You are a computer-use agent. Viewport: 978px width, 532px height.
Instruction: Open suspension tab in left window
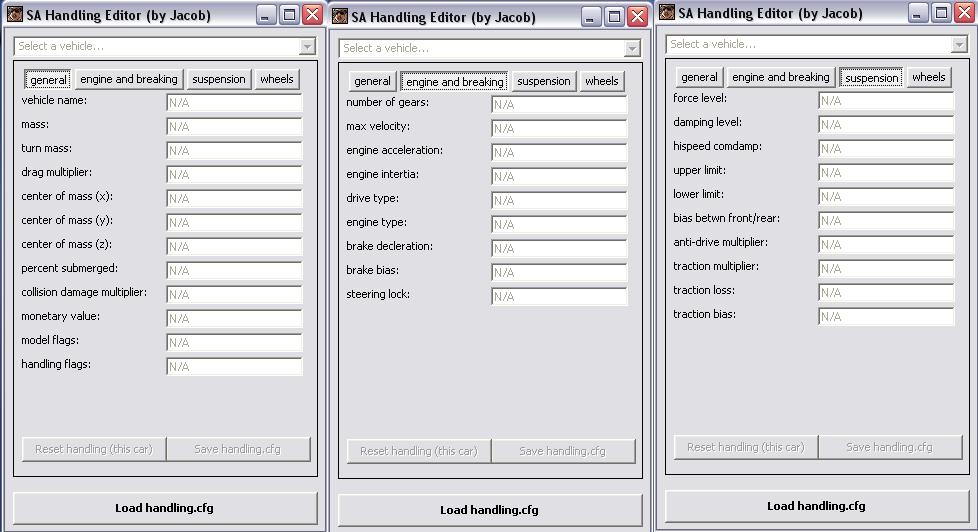click(x=218, y=79)
